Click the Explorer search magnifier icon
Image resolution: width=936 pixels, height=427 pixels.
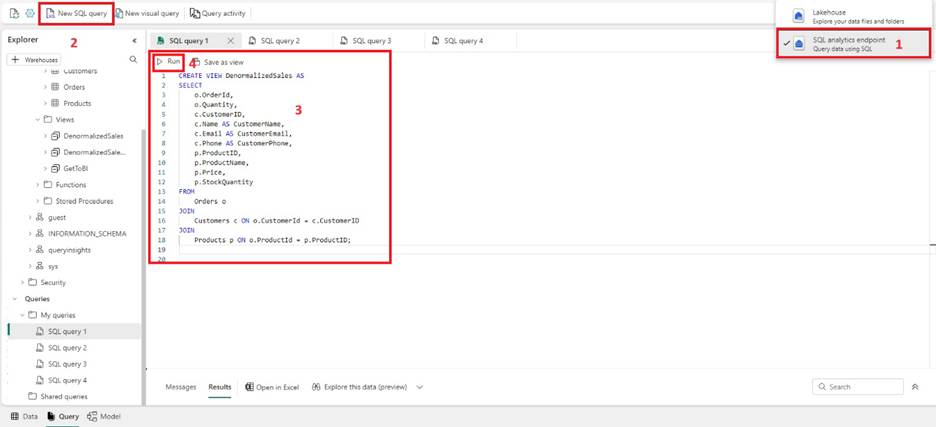(x=133, y=60)
